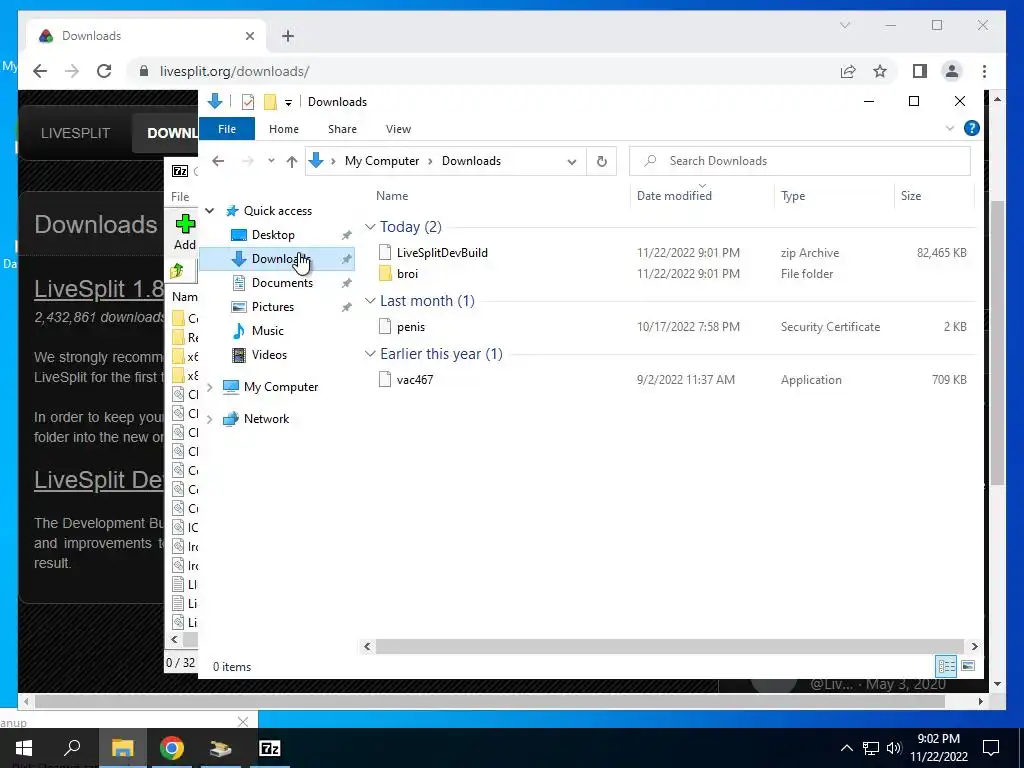Sort by Type column header
The height and width of the screenshot is (768, 1024).
pos(793,196)
